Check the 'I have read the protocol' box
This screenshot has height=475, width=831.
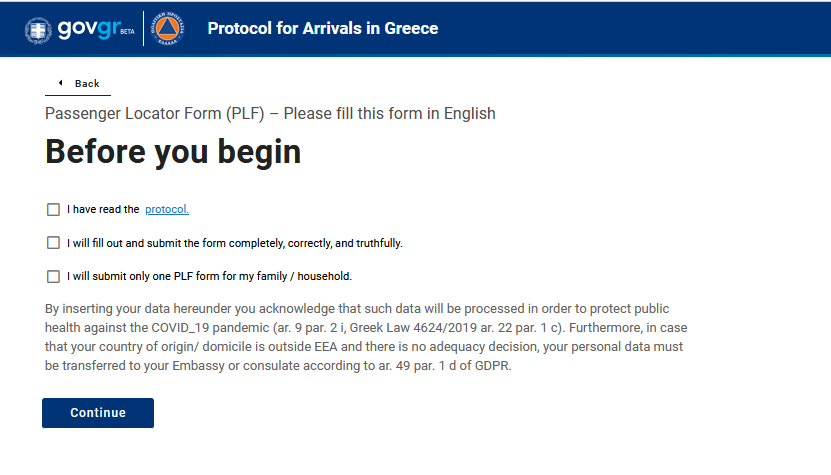53,210
